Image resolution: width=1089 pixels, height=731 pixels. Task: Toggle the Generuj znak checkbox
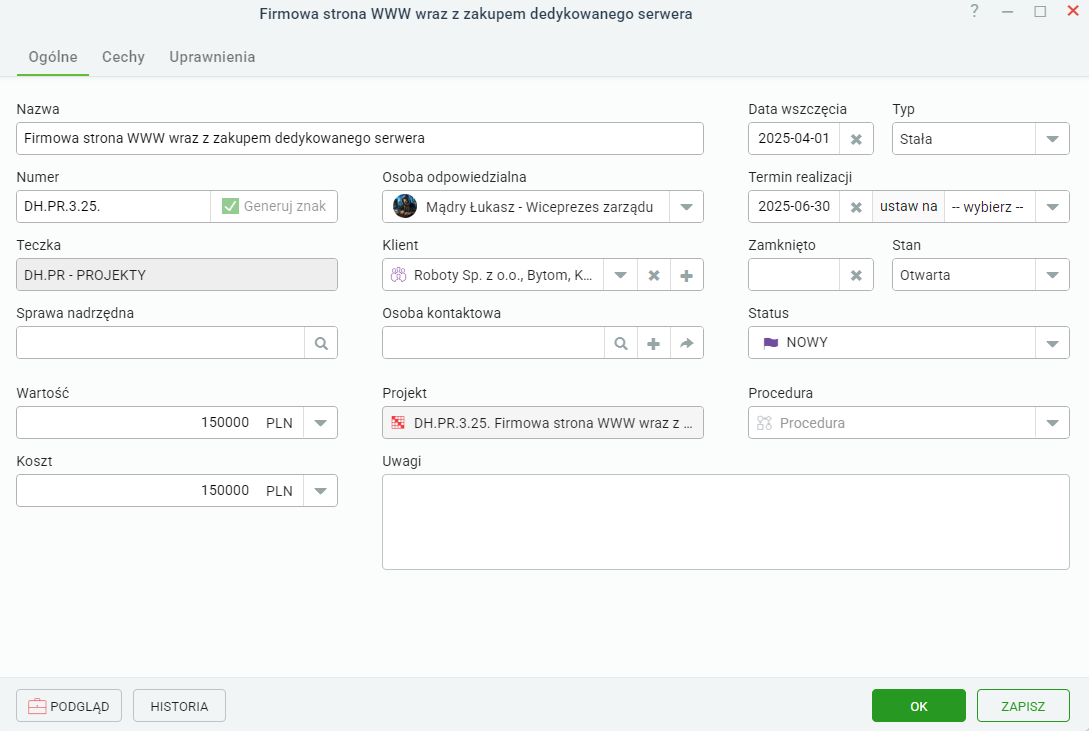click(x=230, y=206)
